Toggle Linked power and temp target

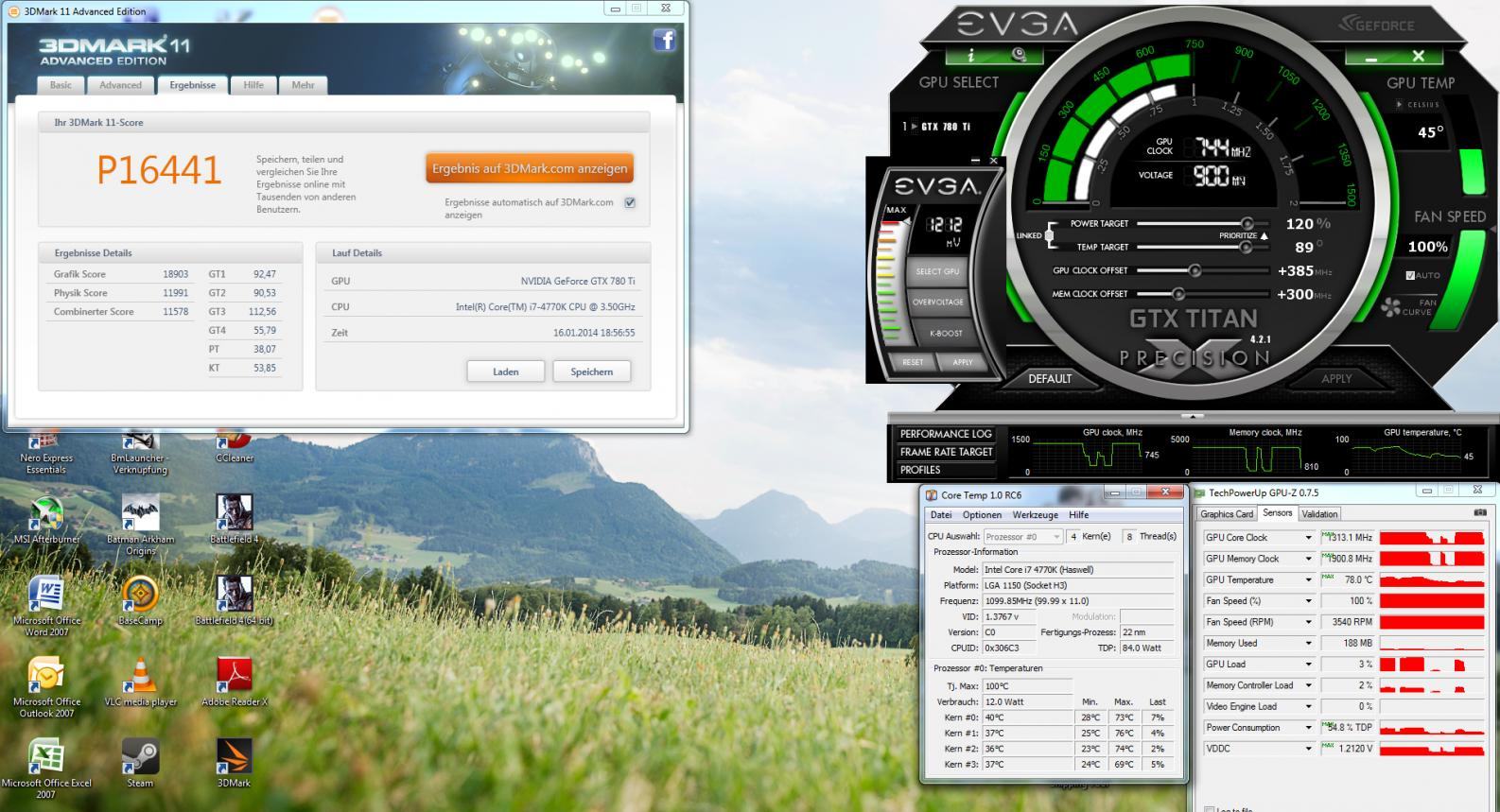click(1048, 235)
